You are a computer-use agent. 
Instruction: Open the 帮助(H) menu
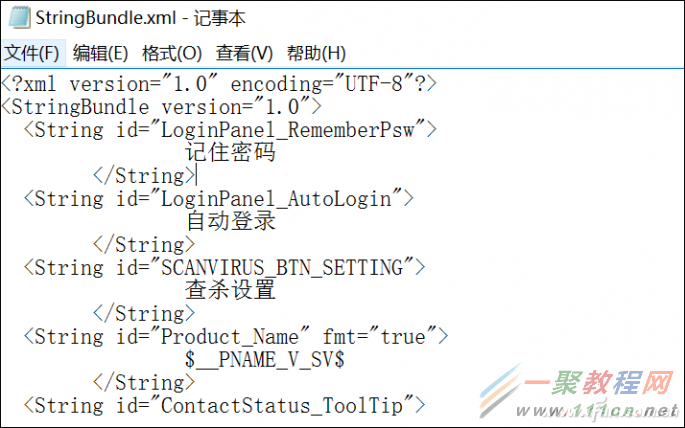tap(316, 53)
